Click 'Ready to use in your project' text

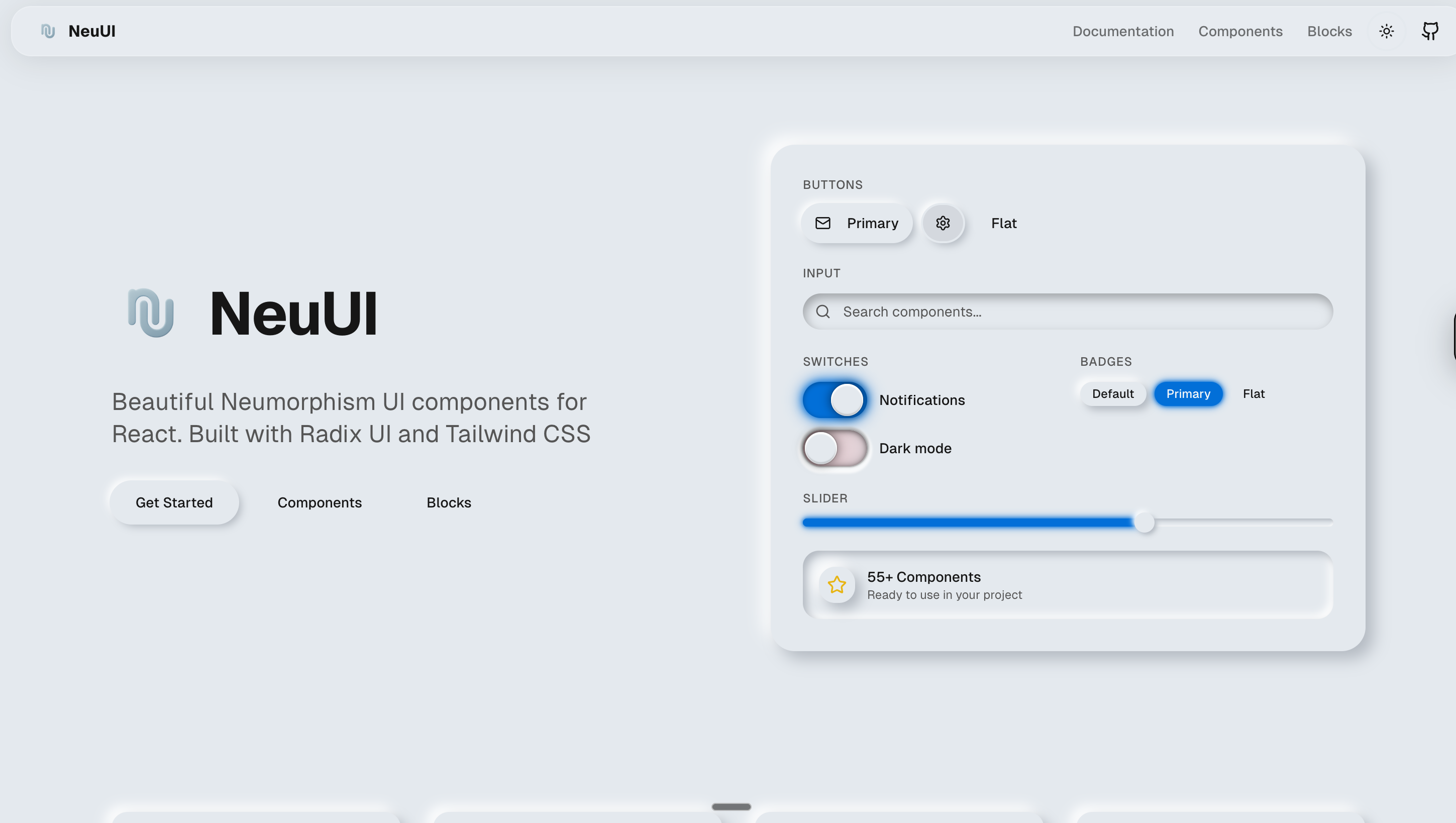(945, 595)
